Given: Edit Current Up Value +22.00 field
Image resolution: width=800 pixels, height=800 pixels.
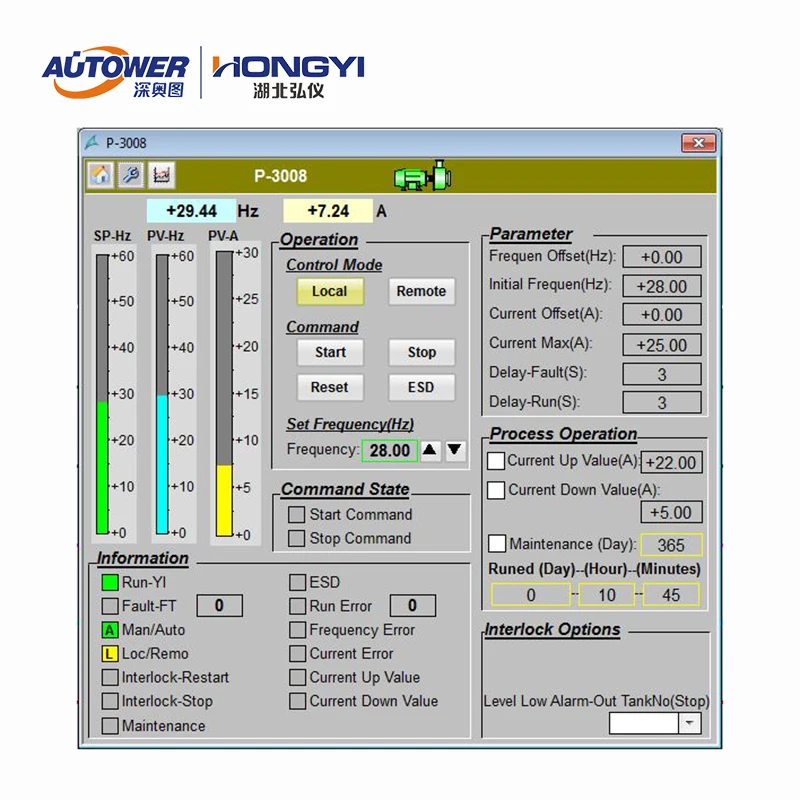Looking at the screenshot, I should pos(671,463).
